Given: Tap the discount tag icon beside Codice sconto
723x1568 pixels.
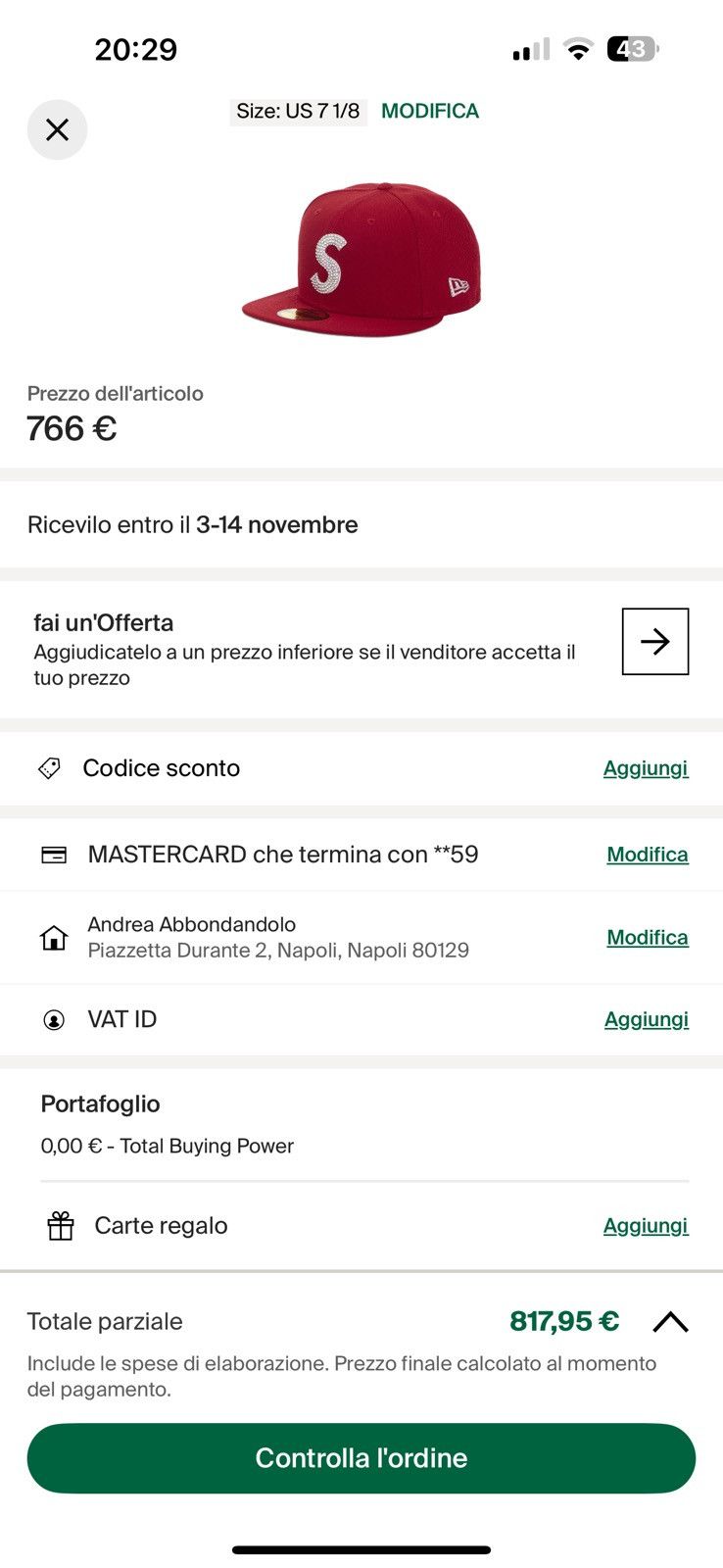Looking at the screenshot, I should (49, 768).
